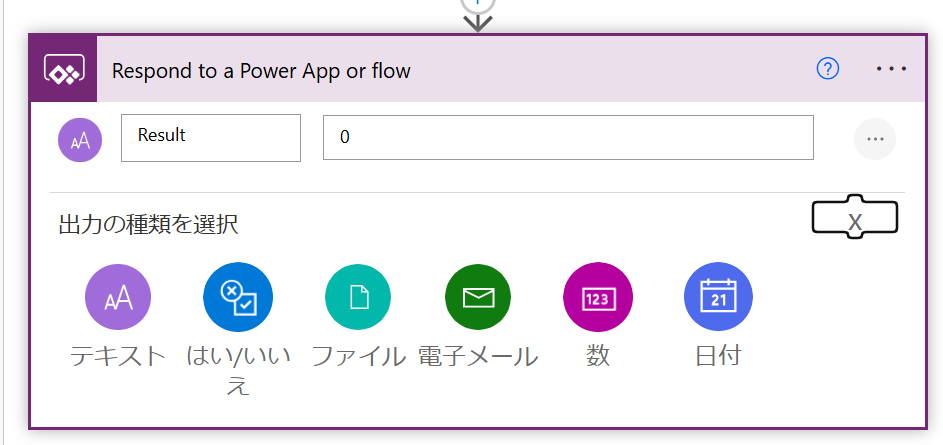Choose the 電子メール (Email) output type icon
The image size is (943, 445).
pyautogui.click(x=478, y=297)
